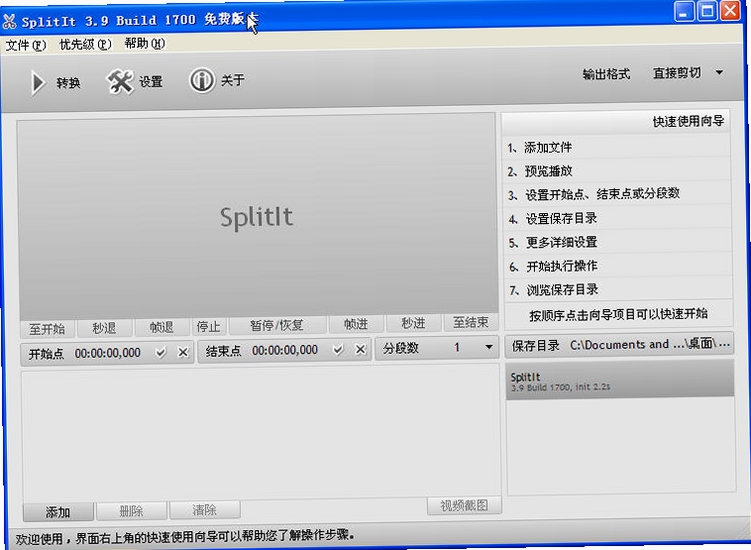Select wizard step 5、更多详细设置
Image resolution: width=751 pixels, height=550 pixels.
tap(618, 242)
